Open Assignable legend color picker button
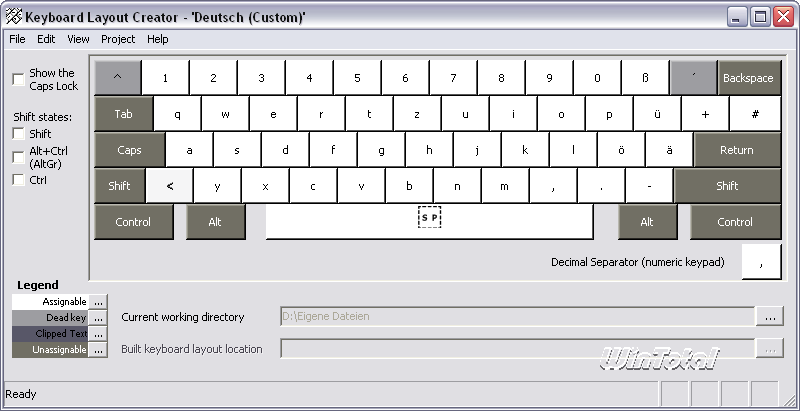 [98, 301]
